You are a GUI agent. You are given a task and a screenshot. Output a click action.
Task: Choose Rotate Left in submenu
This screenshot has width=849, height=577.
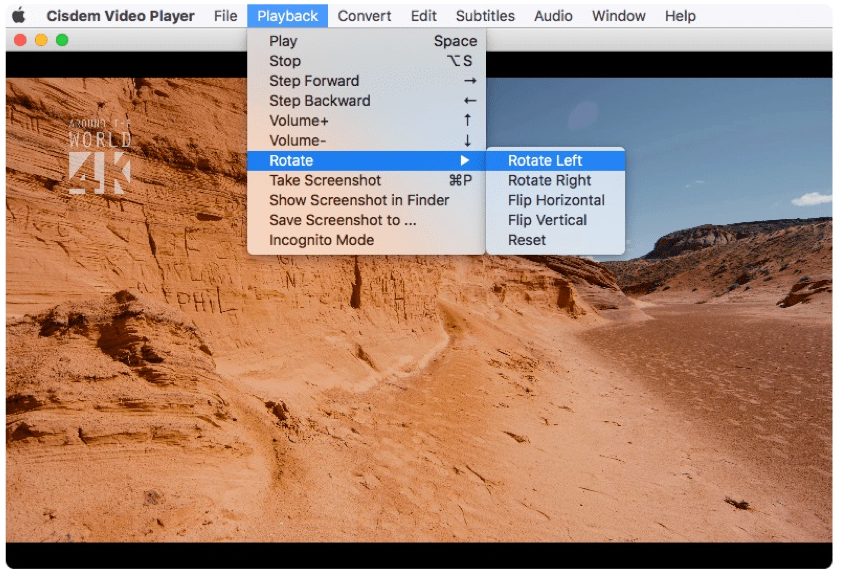(x=545, y=161)
